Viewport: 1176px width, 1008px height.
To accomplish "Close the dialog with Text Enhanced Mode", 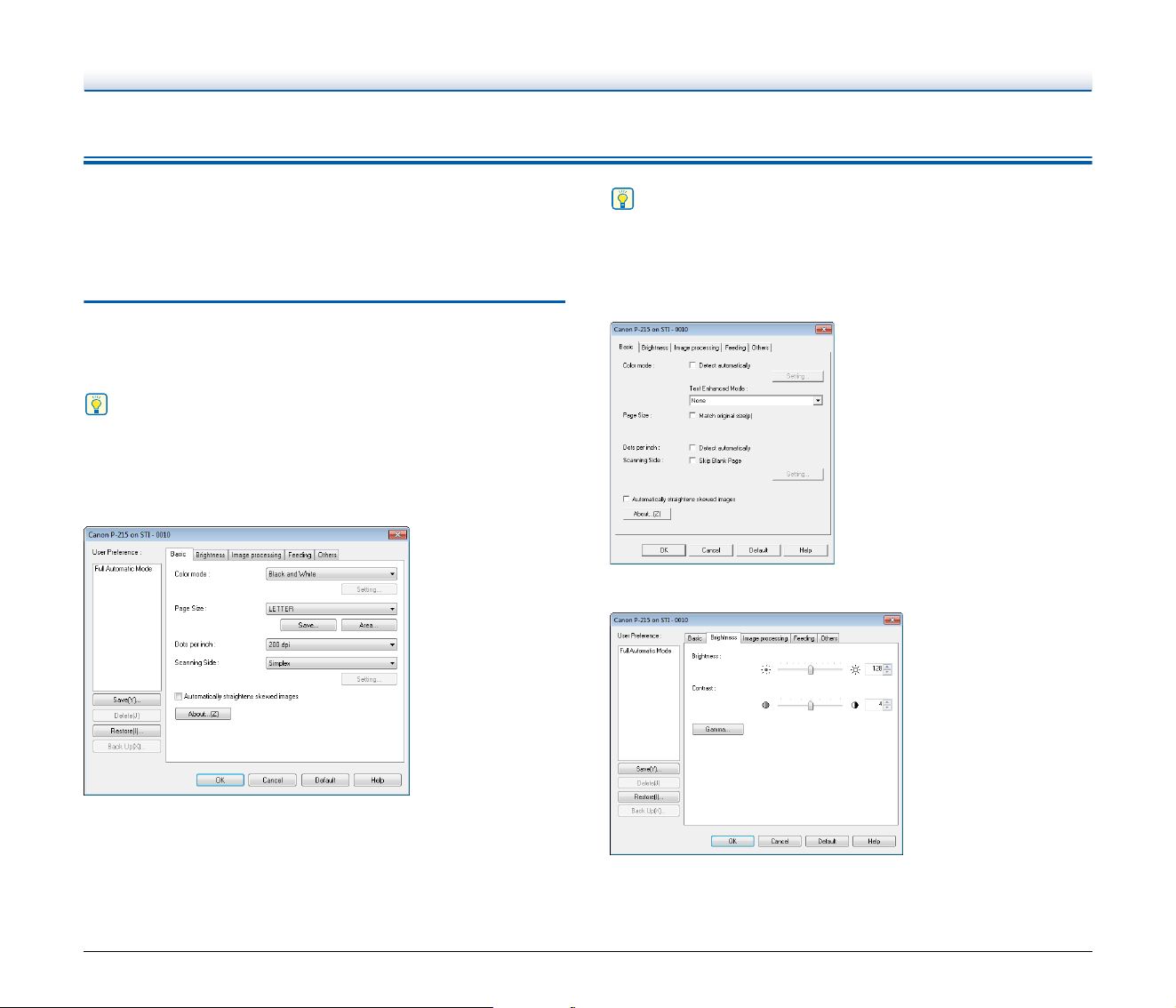I will (x=823, y=329).
